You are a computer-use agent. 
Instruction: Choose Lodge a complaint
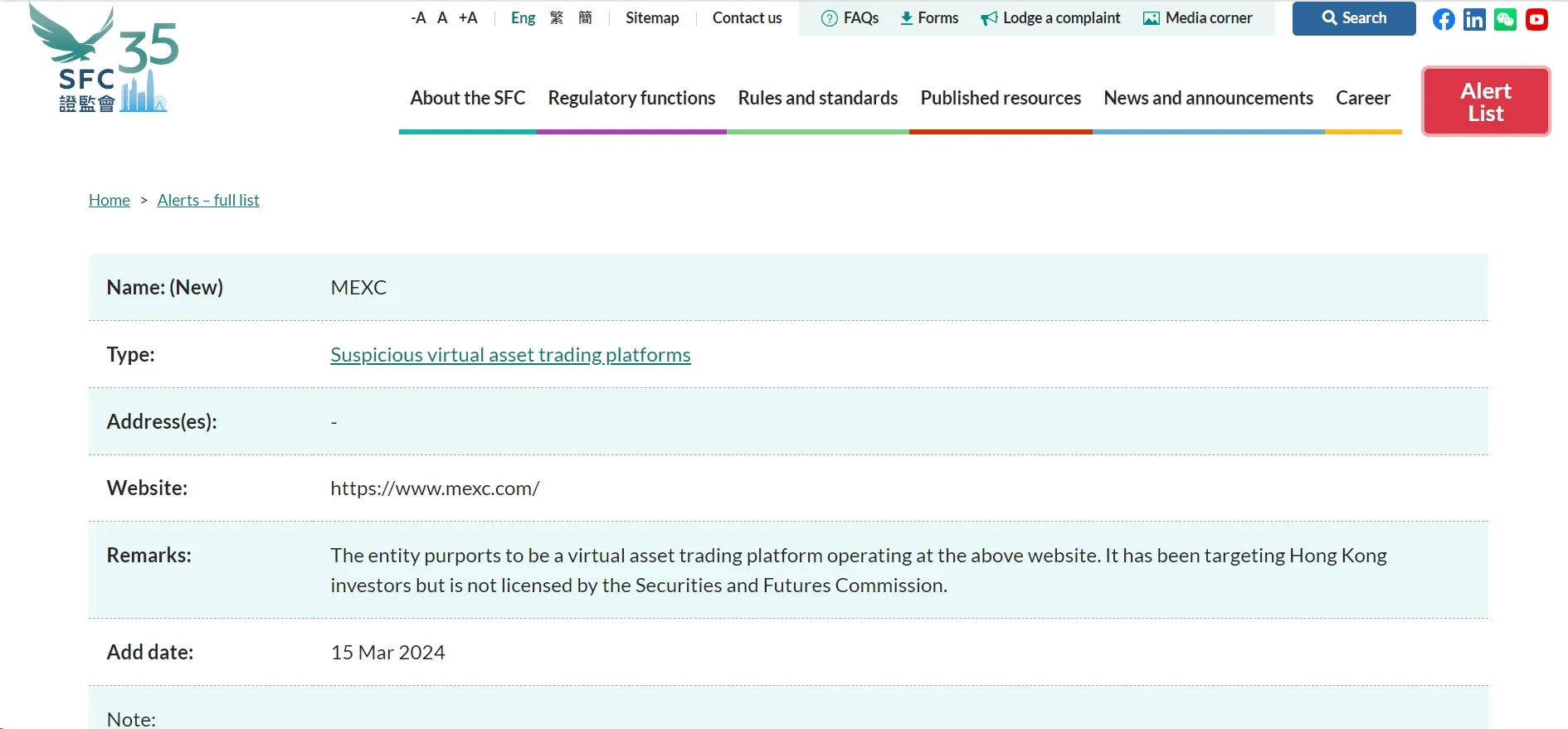click(x=1050, y=17)
